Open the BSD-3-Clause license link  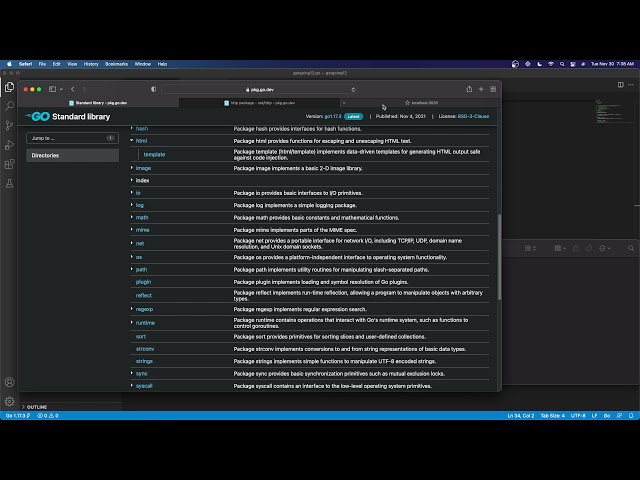473,116
